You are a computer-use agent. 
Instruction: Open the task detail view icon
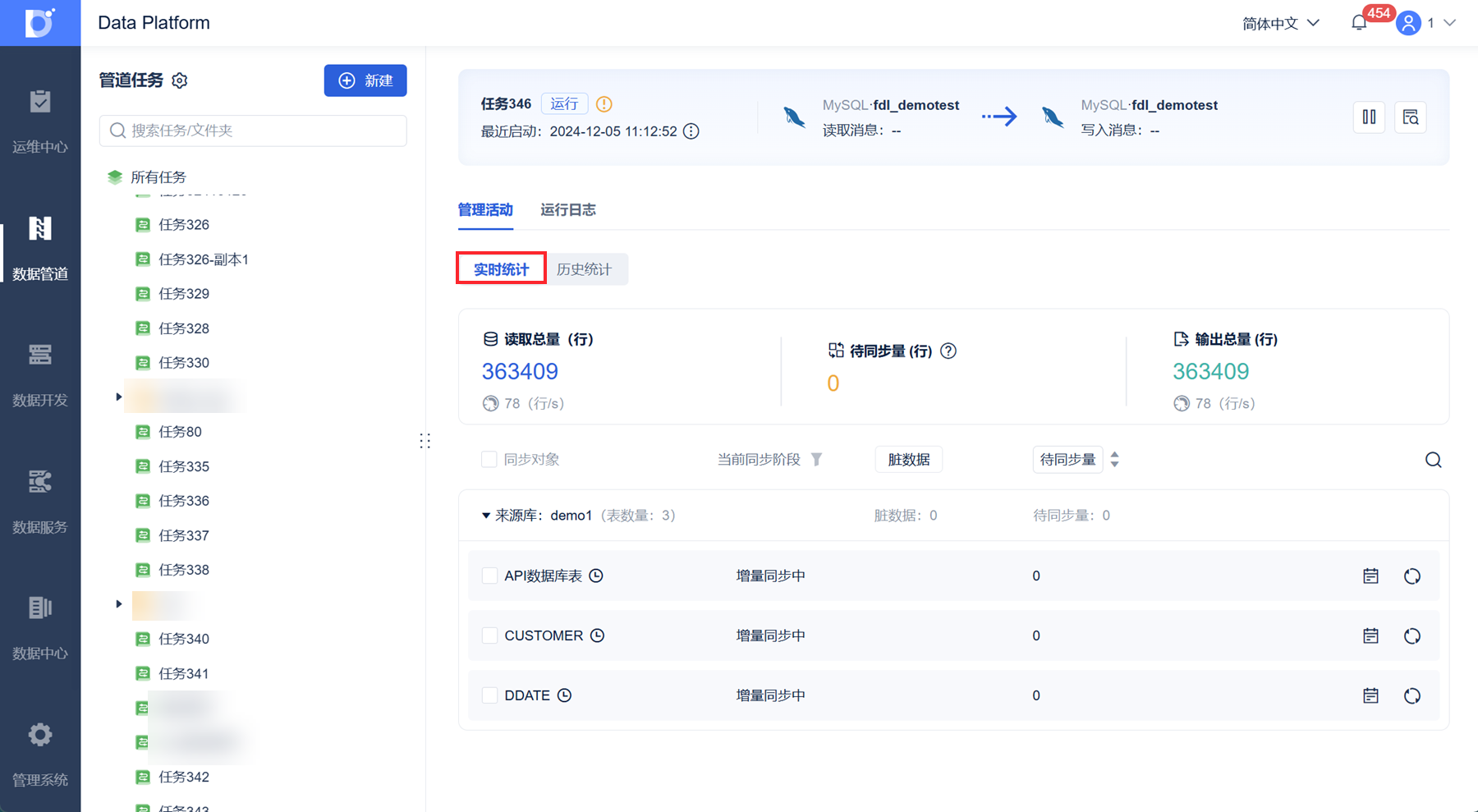click(x=1411, y=117)
